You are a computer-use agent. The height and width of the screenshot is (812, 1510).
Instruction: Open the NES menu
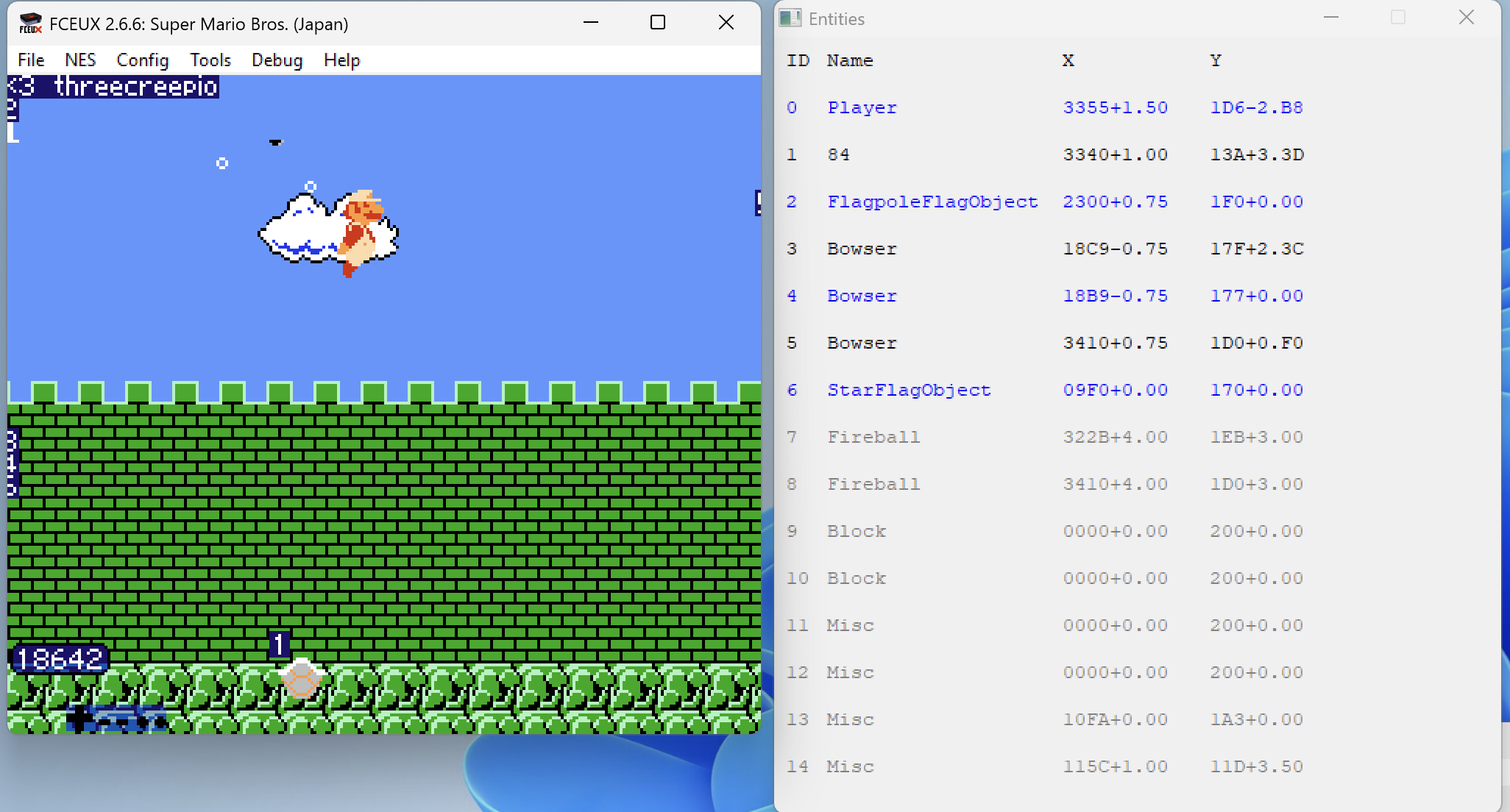click(80, 60)
